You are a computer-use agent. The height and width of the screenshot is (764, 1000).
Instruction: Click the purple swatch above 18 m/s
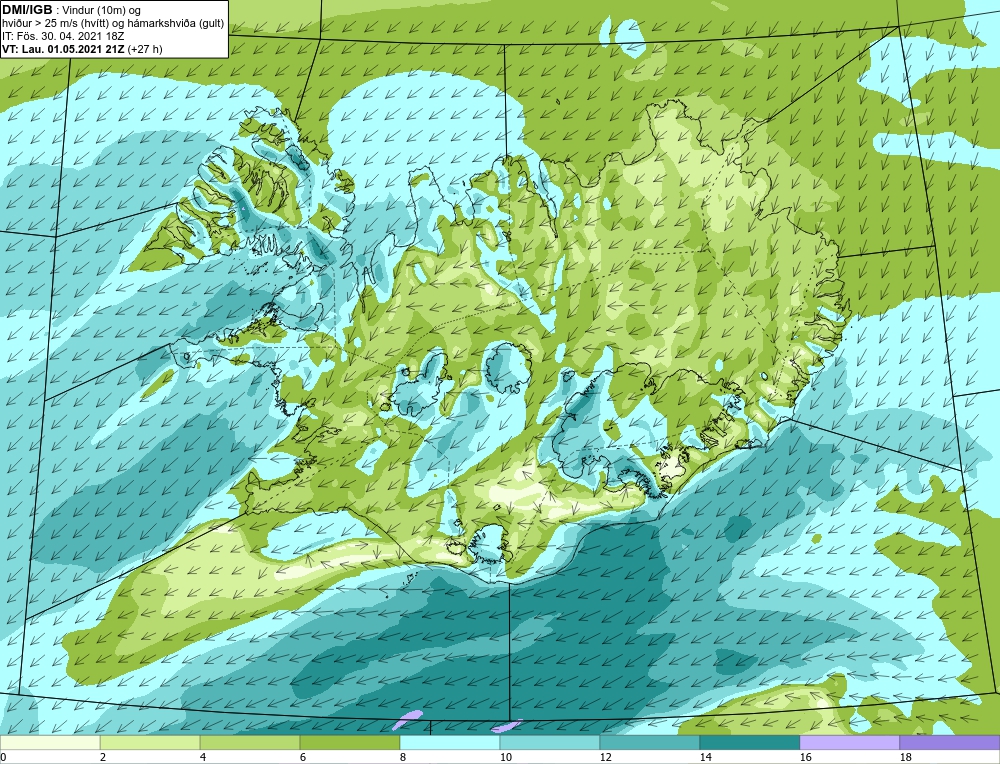[x=950, y=743]
